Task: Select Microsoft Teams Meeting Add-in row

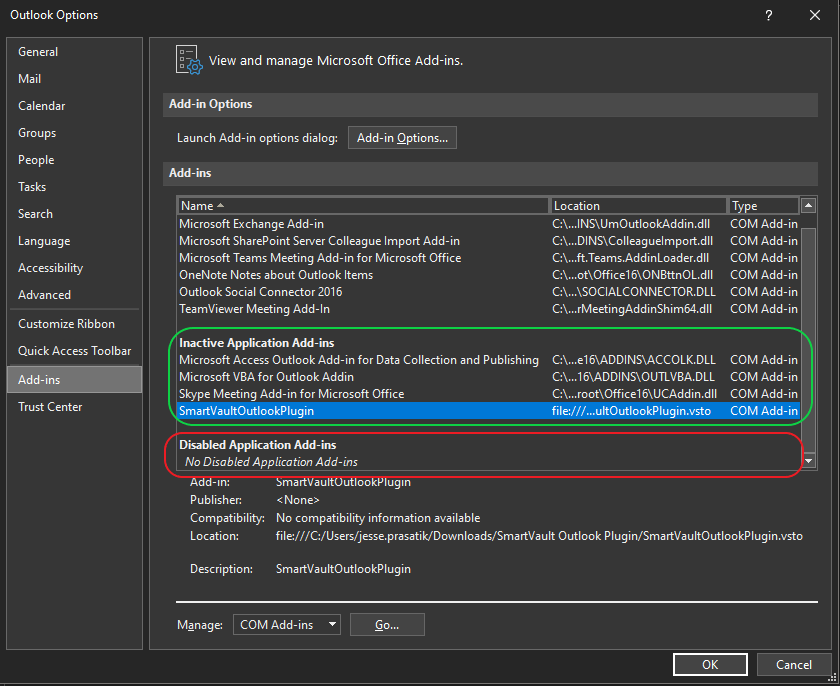Action: 489,258
